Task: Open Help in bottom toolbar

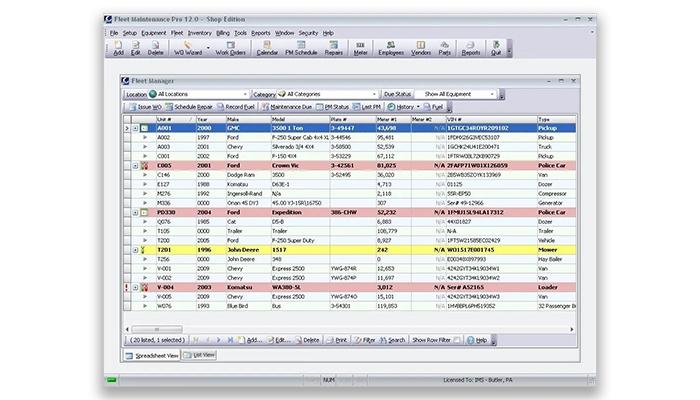Action: click(x=477, y=340)
